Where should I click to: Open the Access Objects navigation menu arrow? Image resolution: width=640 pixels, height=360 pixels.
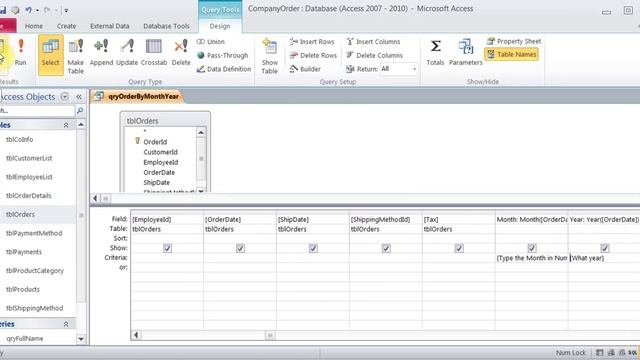64,97
